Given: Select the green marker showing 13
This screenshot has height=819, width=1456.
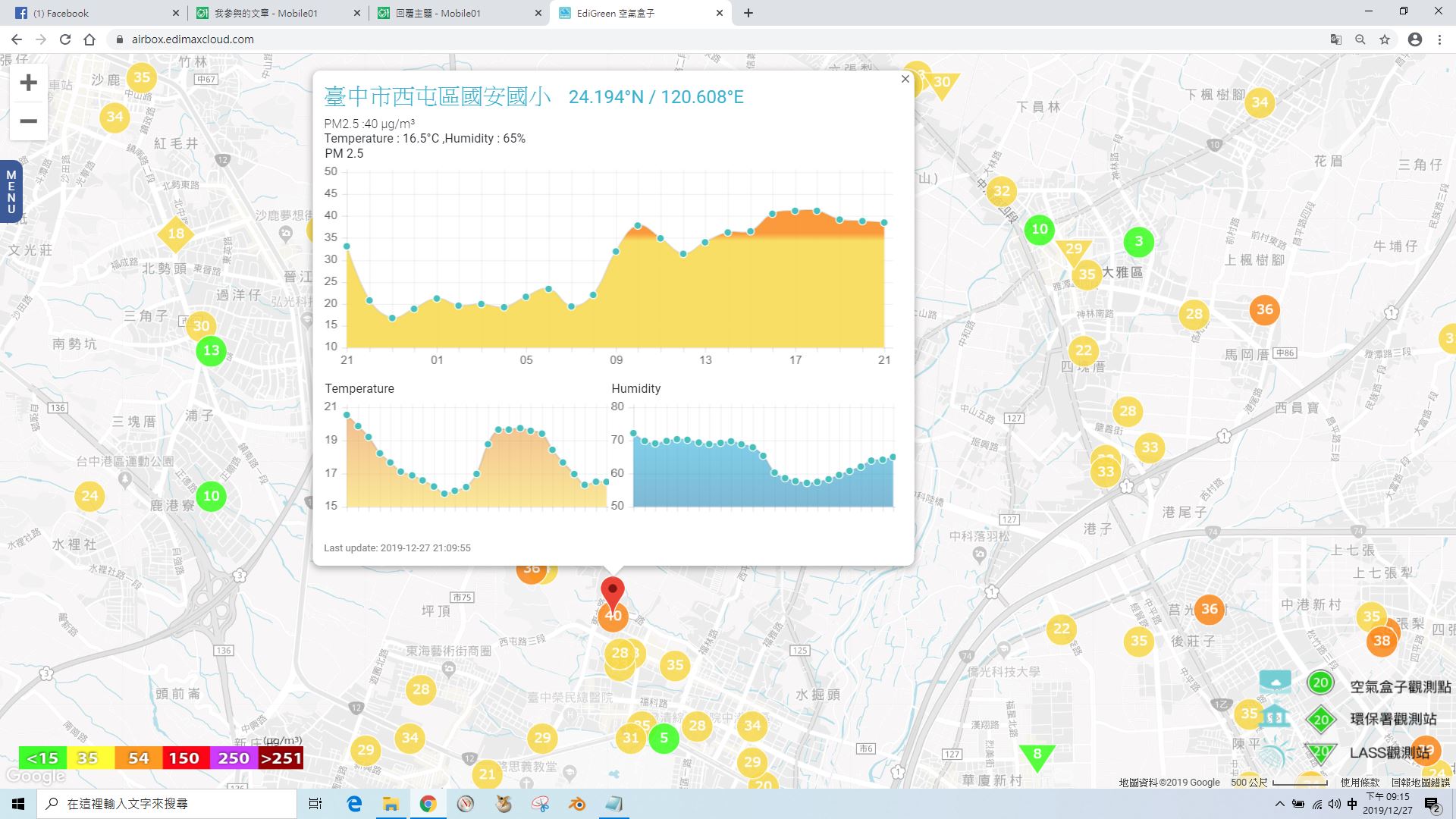Looking at the screenshot, I should [211, 350].
